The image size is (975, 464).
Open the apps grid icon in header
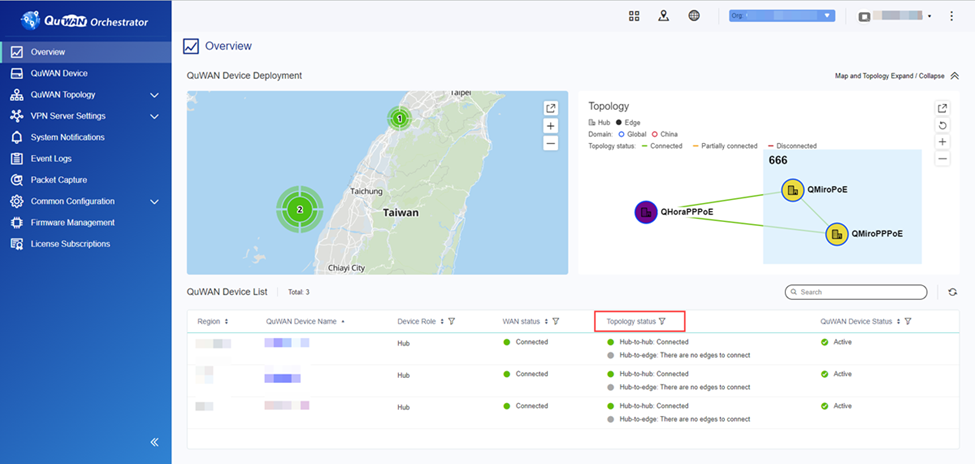[x=634, y=16]
